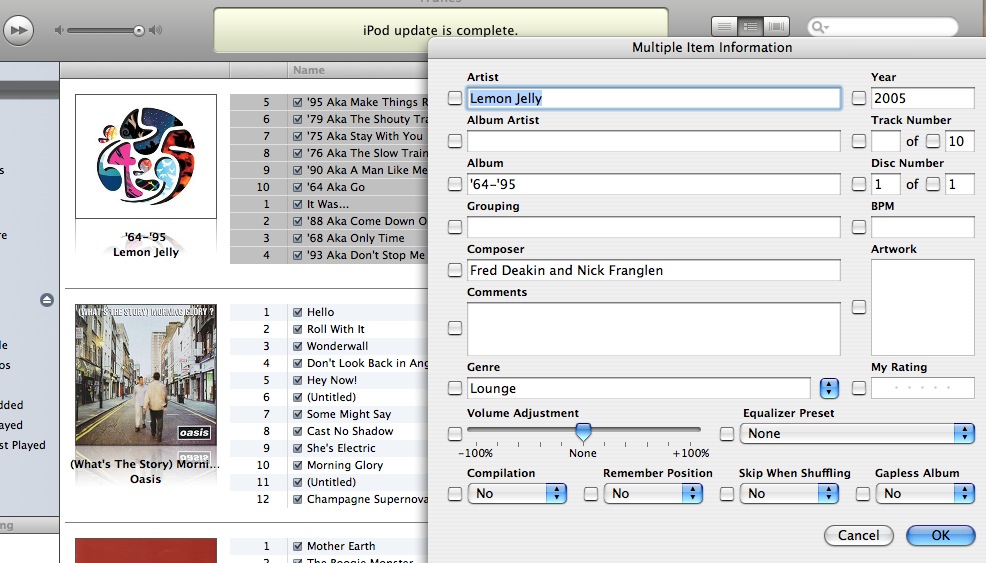Uncheck the track Hello
The height and width of the screenshot is (563, 986).
coord(297,312)
